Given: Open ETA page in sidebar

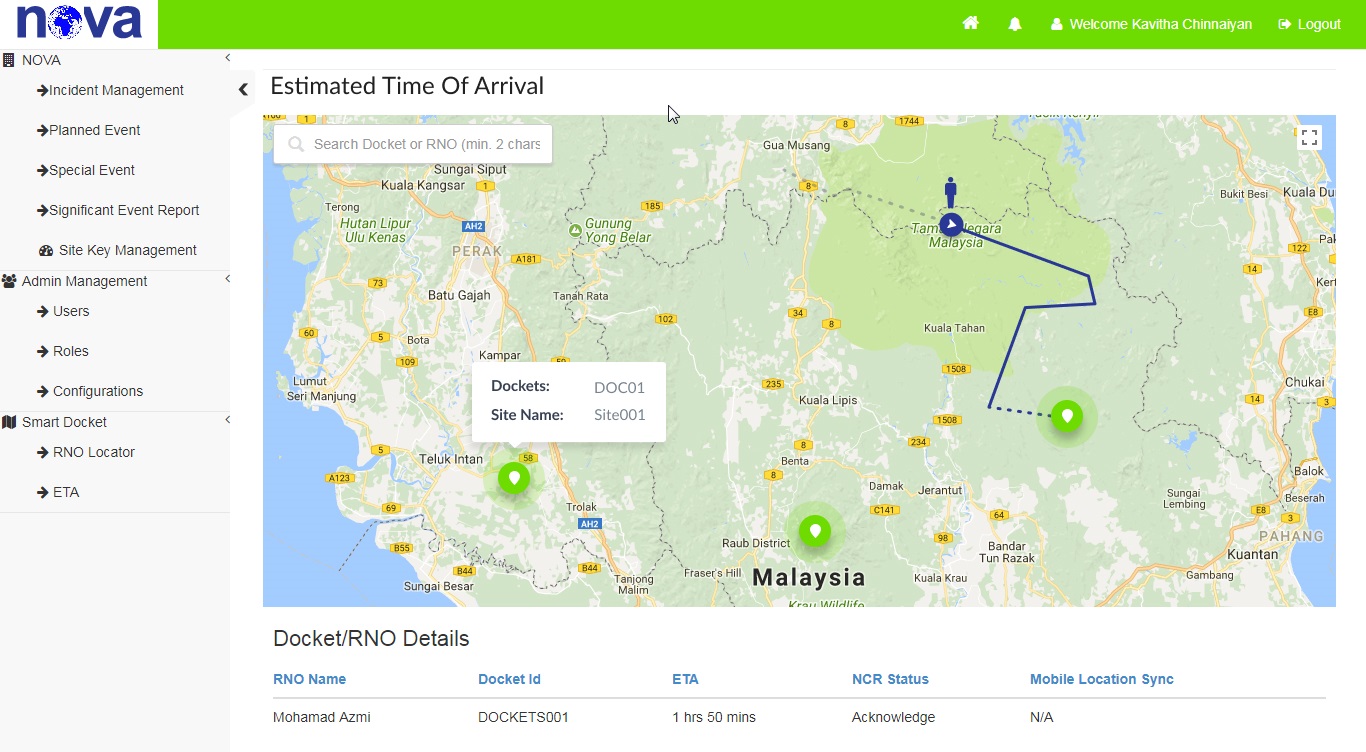Looking at the screenshot, I should pyautogui.click(x=58, y=492).
